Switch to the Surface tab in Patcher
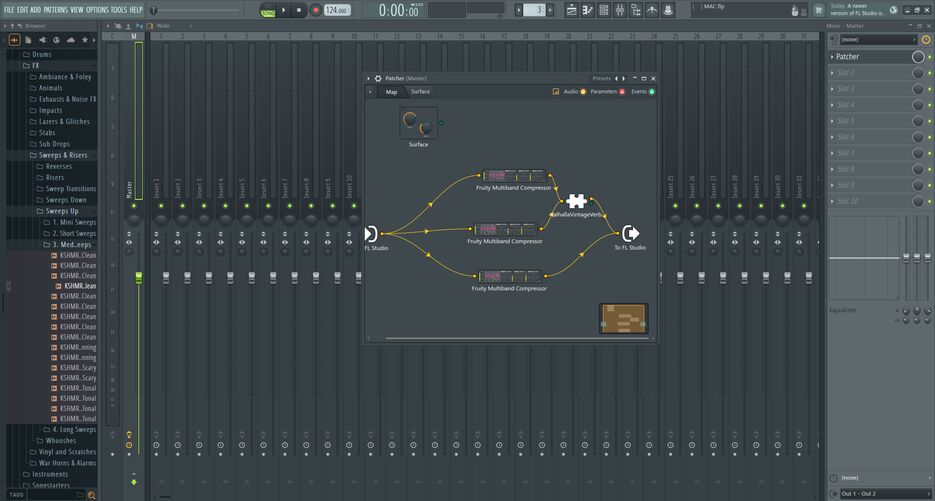935x501 pixels. click(420, 92)
